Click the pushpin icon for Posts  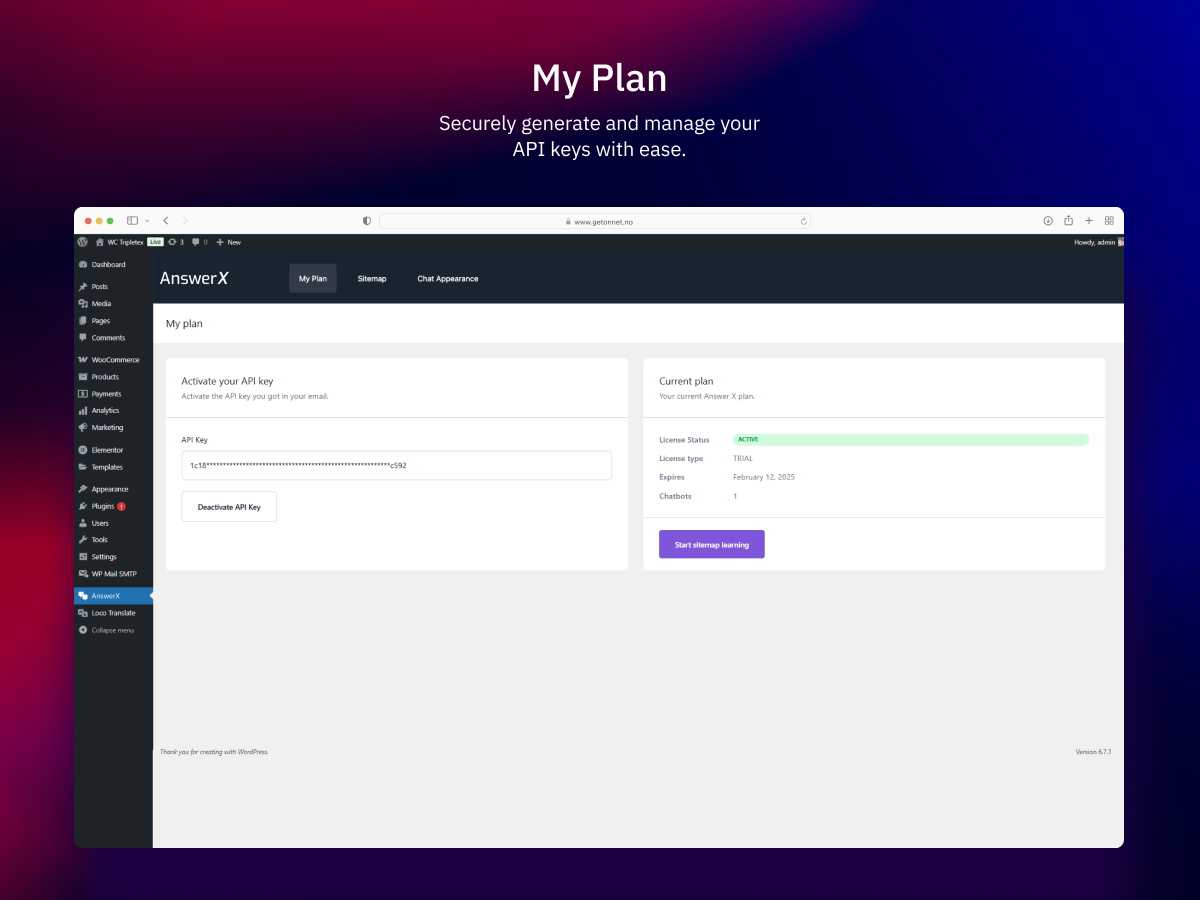83,287
